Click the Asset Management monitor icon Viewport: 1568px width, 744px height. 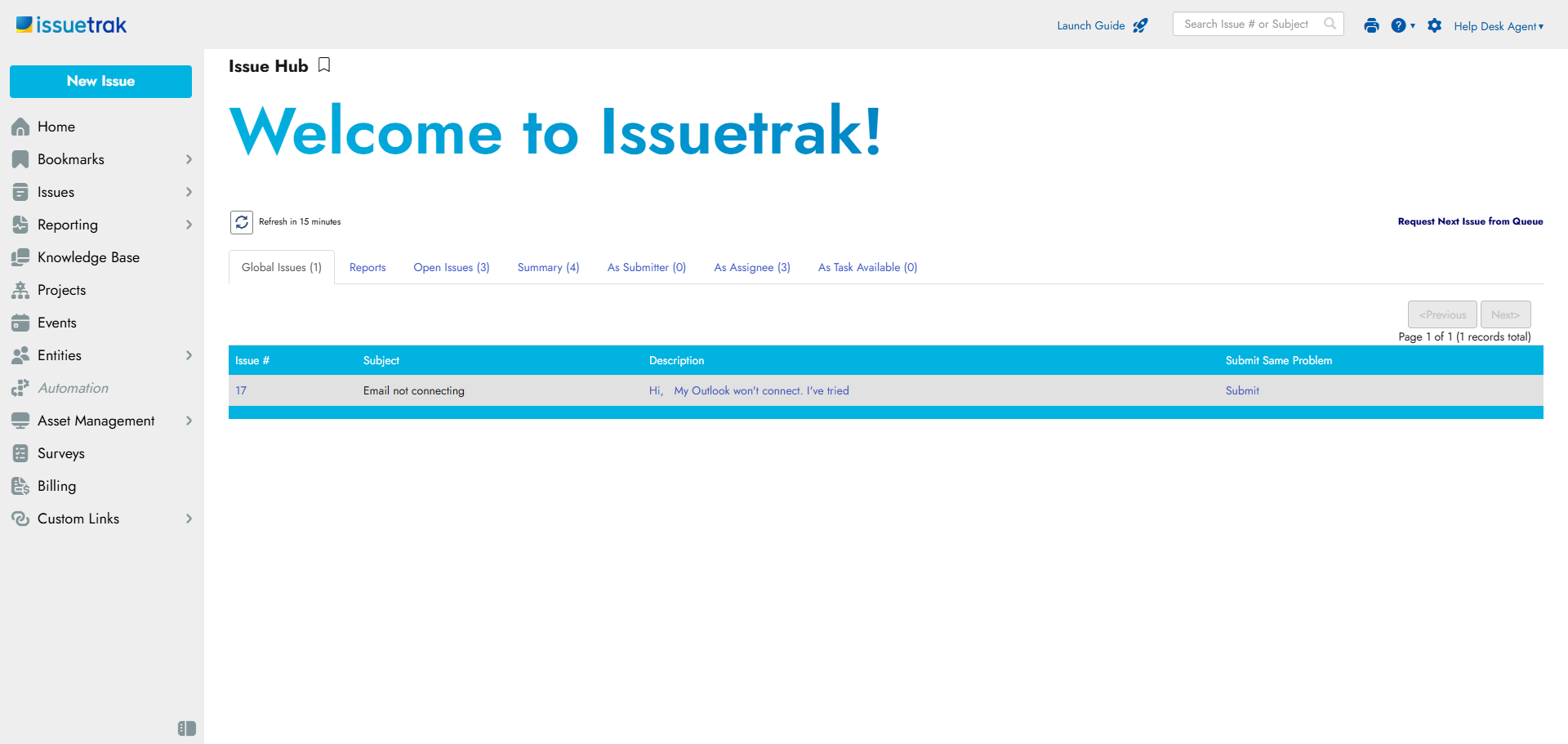pyautogui.click(x=20, y=421)
